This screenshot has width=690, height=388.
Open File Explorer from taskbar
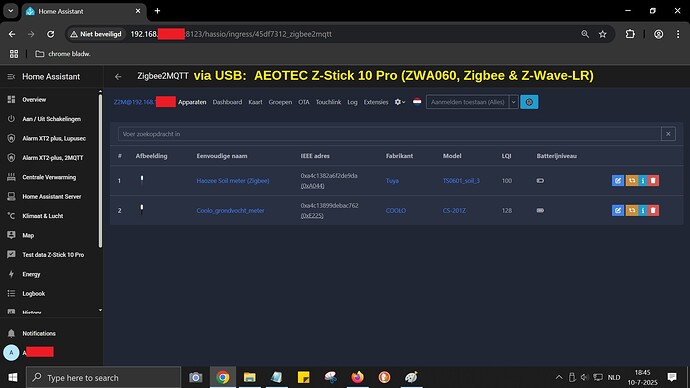[x=250, y=377]
